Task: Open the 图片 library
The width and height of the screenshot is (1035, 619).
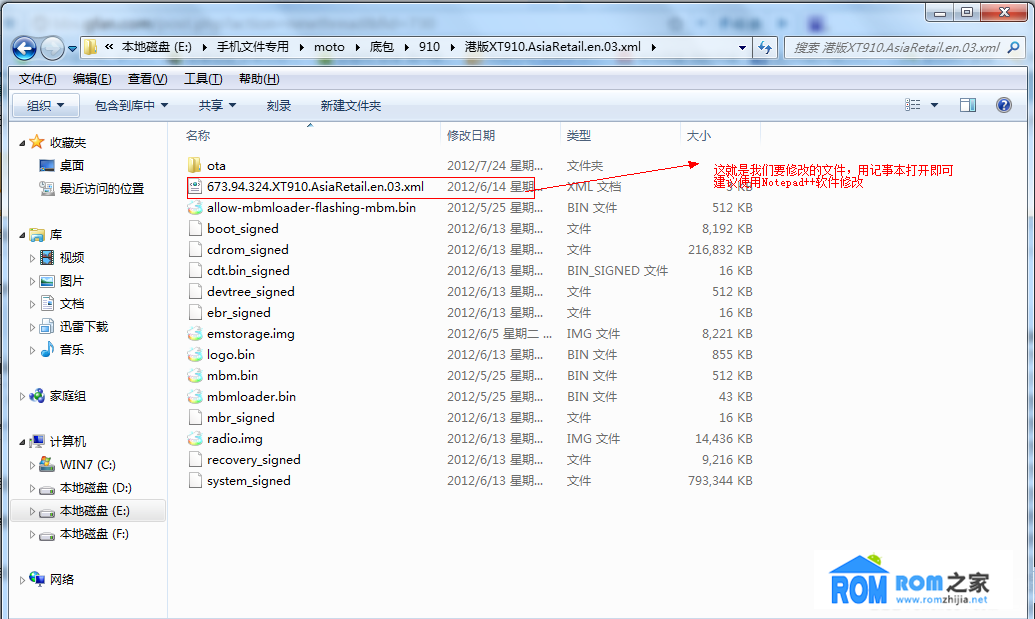Action: [71, 280]
